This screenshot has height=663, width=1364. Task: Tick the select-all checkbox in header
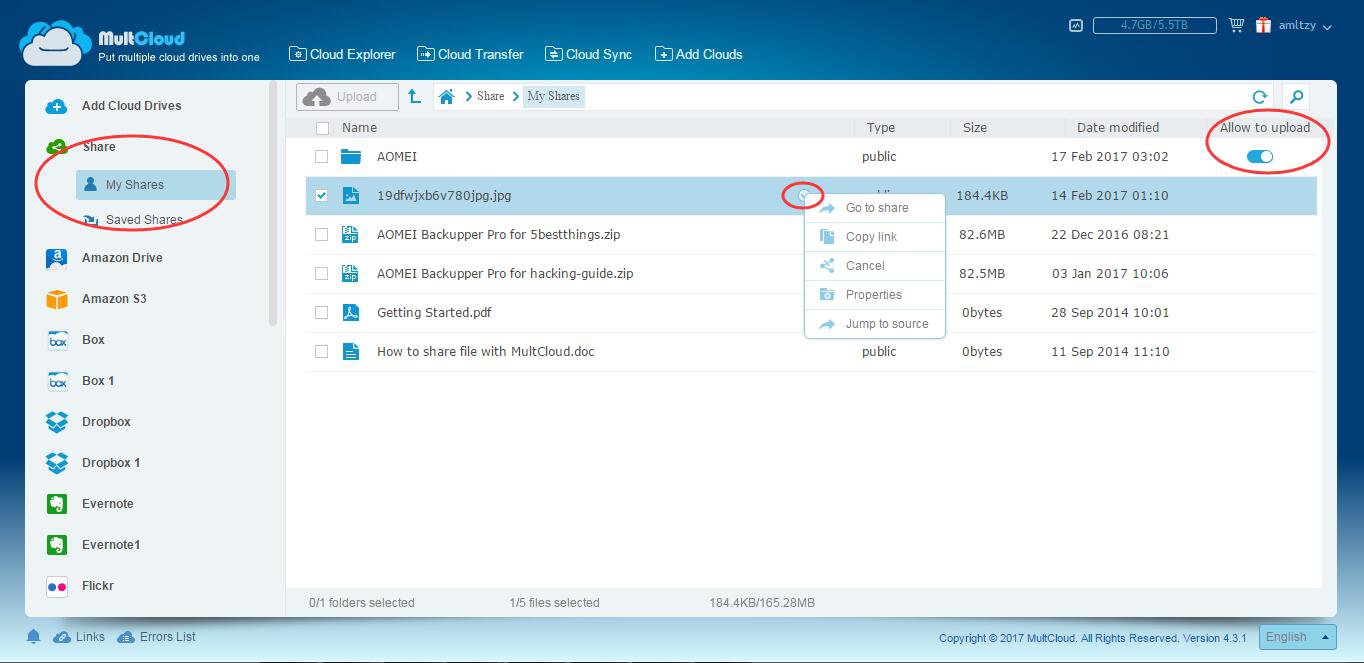click(x=322, y=128)
